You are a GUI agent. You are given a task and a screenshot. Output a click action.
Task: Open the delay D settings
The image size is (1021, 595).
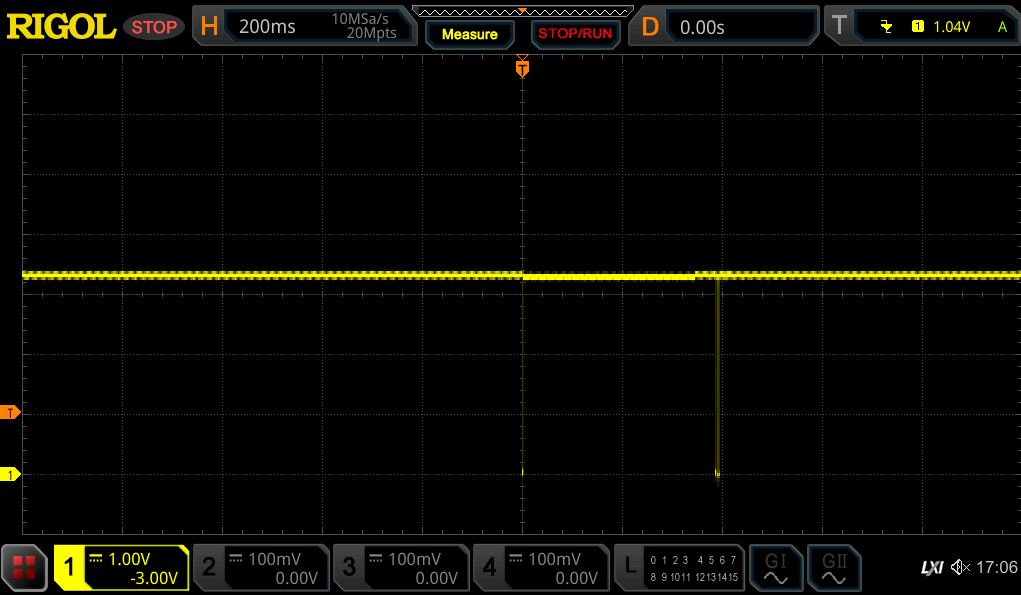tap(649, 27)
